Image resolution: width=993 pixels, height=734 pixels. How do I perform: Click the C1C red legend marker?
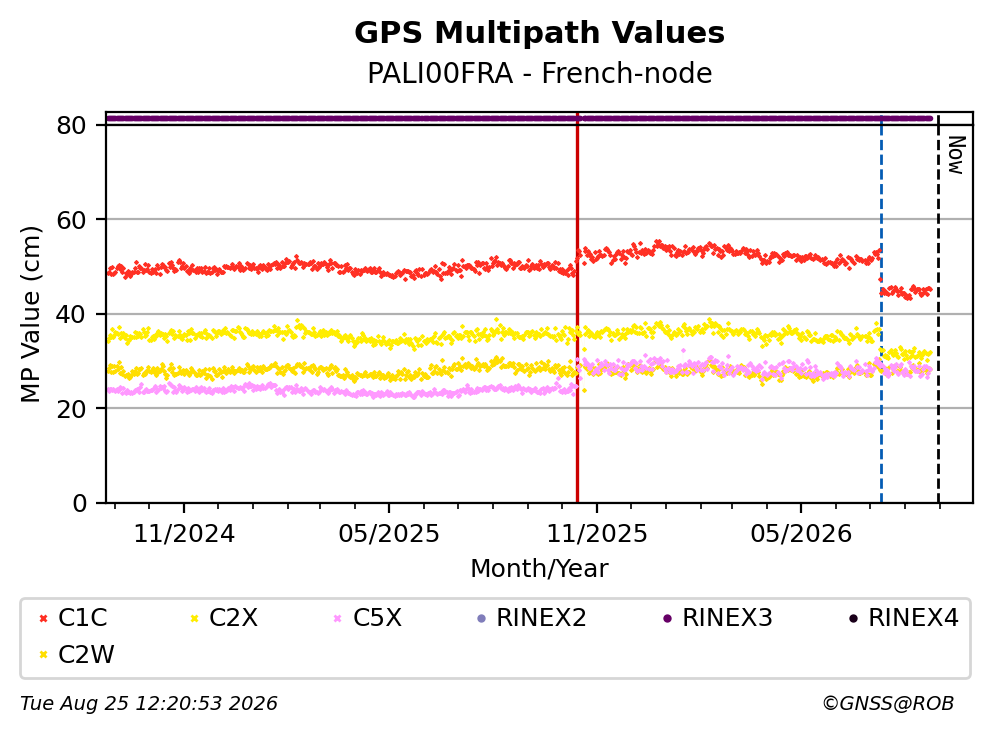click(43, 619)
